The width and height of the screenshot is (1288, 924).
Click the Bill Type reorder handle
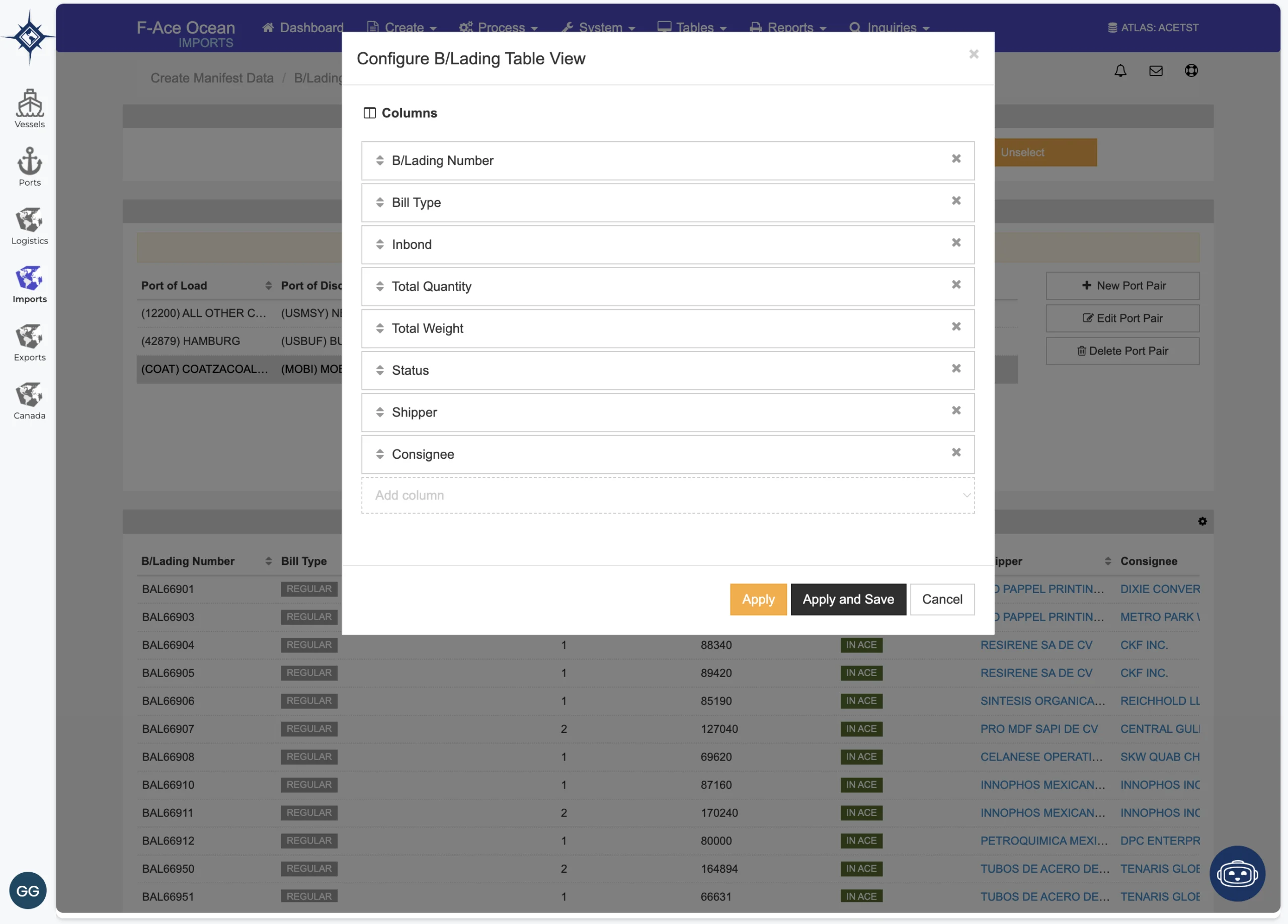pos(379,202)
